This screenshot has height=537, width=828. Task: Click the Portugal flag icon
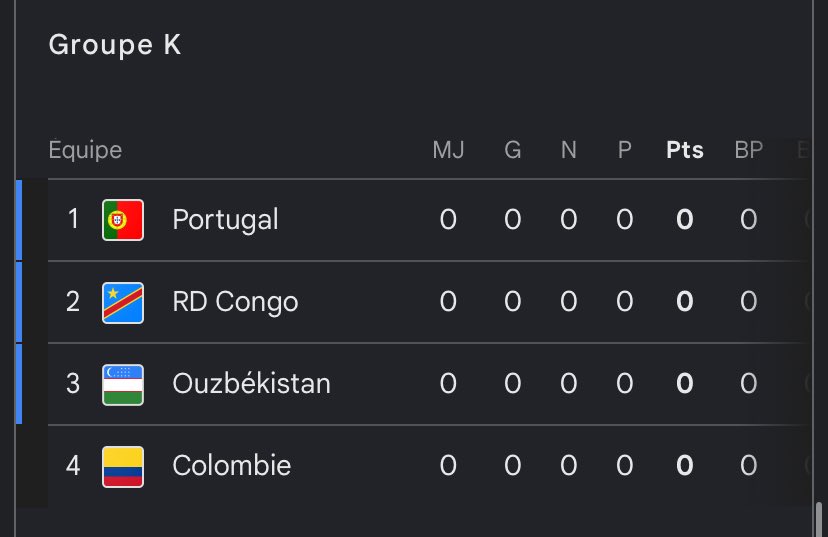123,220
